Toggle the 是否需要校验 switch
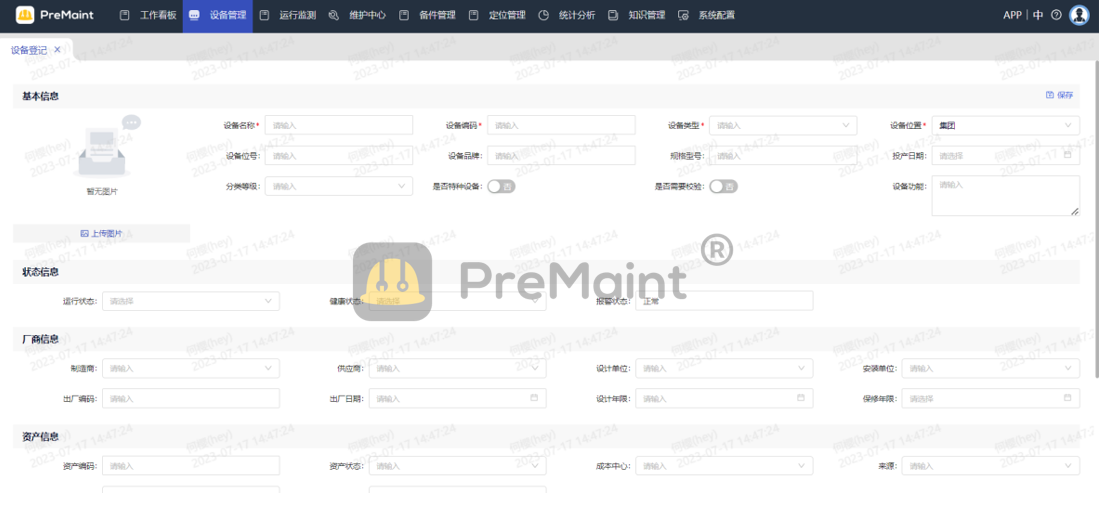The height and width of the screenshot is (519, 1099). coord(723,186)
